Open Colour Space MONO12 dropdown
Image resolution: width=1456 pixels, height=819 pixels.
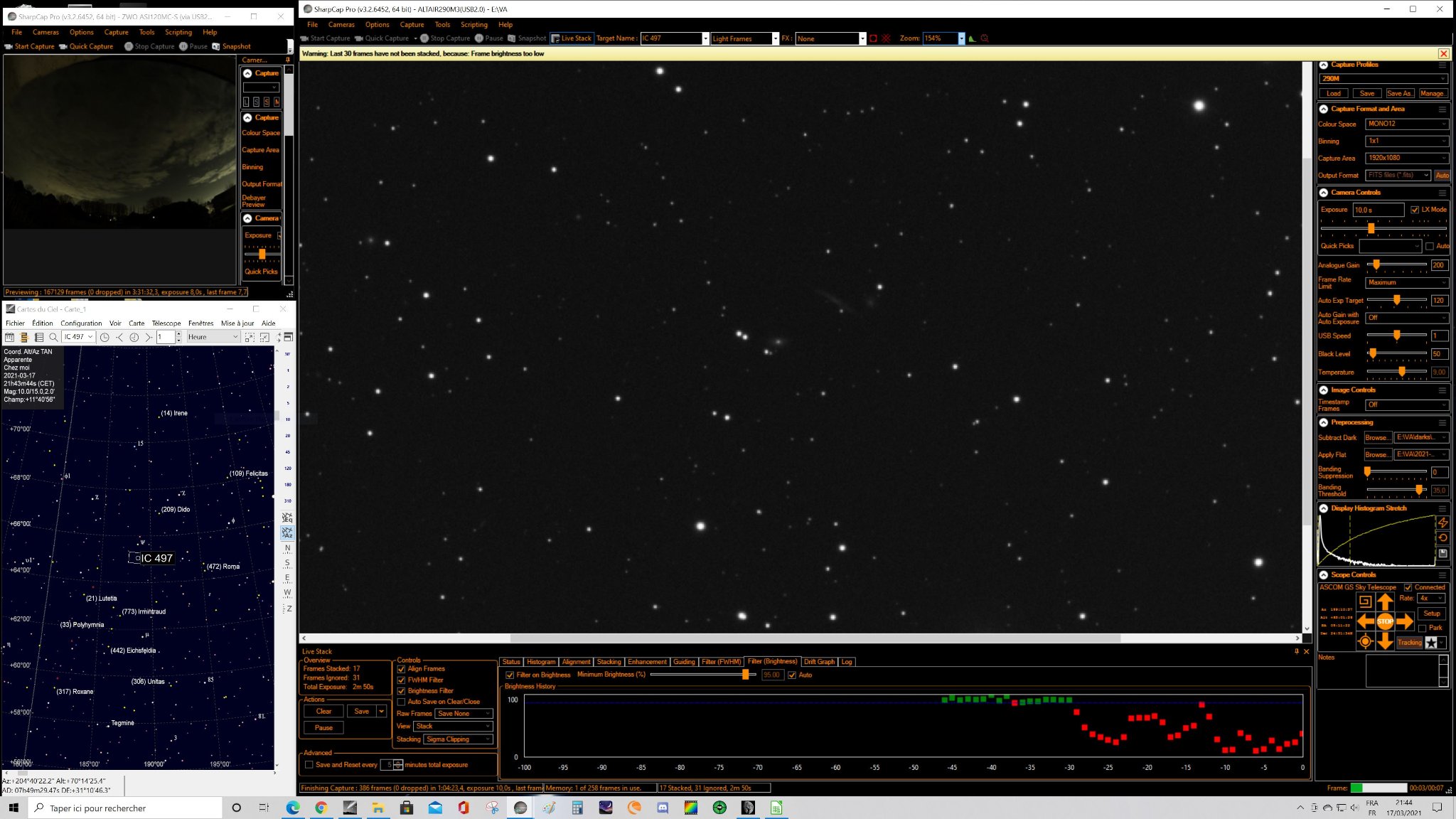point(1406,124)
